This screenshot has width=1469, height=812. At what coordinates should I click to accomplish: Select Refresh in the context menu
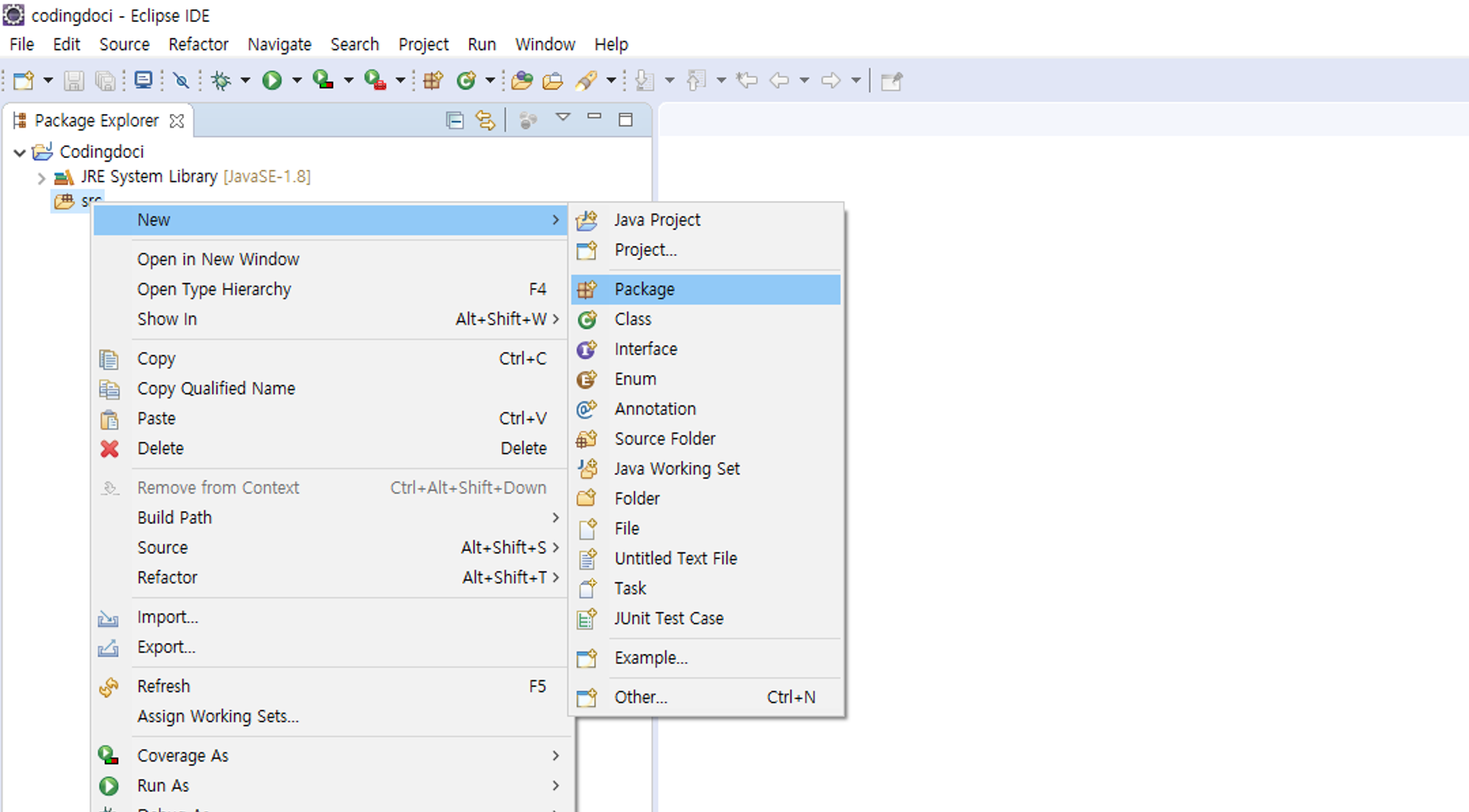click(330, 686)
